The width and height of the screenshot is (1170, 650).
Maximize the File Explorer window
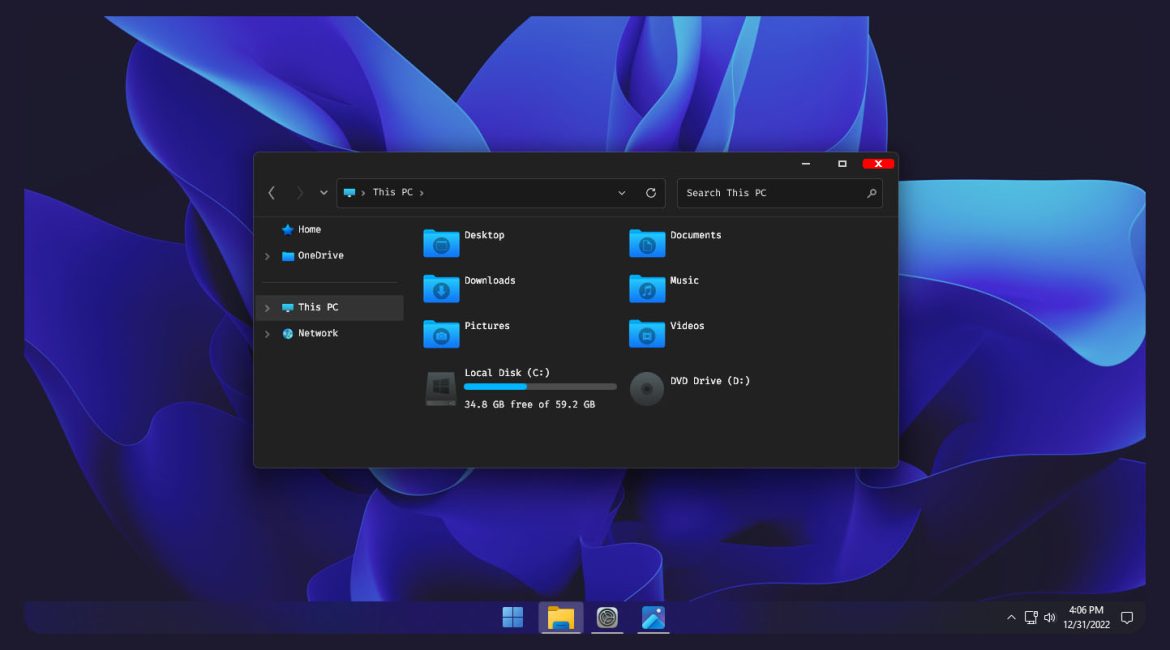click(842, 163)
